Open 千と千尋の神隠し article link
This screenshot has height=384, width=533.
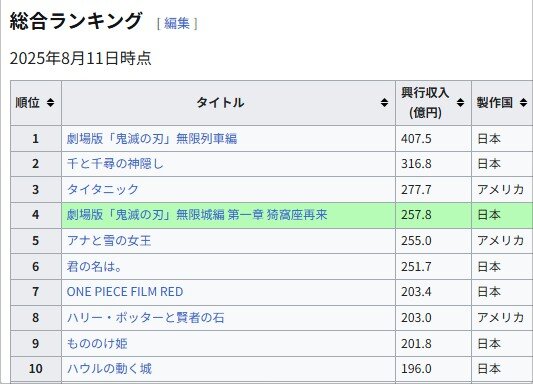point(115,164)
